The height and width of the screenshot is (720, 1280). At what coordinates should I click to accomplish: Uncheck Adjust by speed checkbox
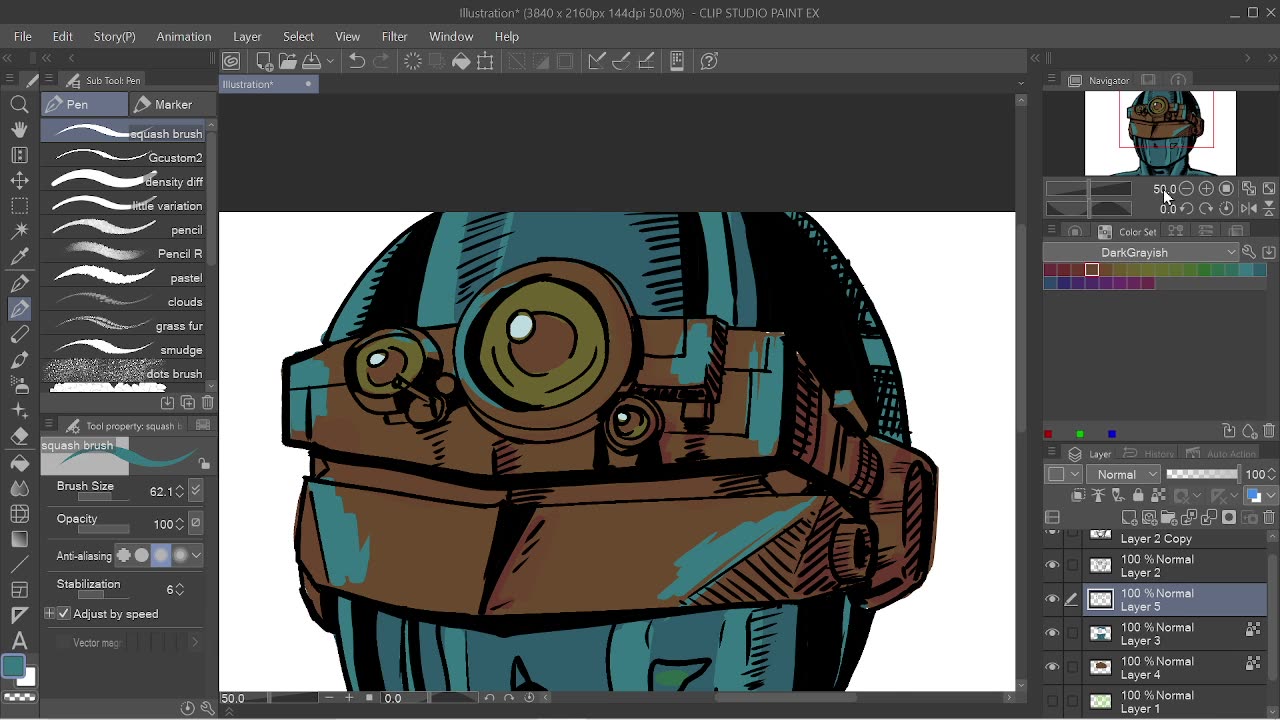64,614
